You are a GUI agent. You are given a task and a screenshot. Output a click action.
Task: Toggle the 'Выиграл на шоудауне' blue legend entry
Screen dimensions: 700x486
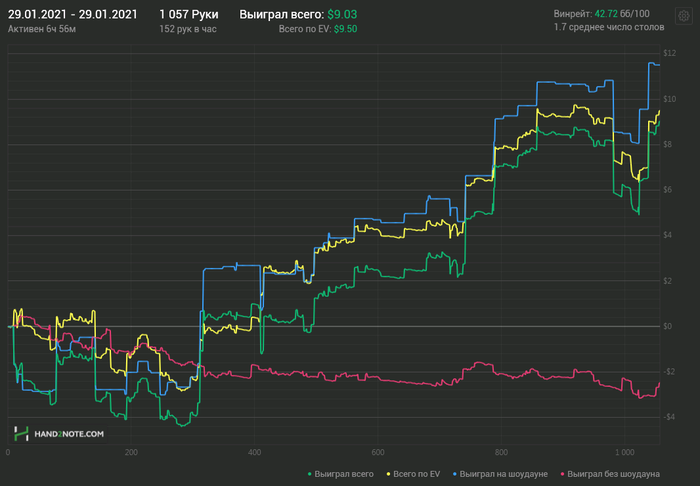click(500, 474)
